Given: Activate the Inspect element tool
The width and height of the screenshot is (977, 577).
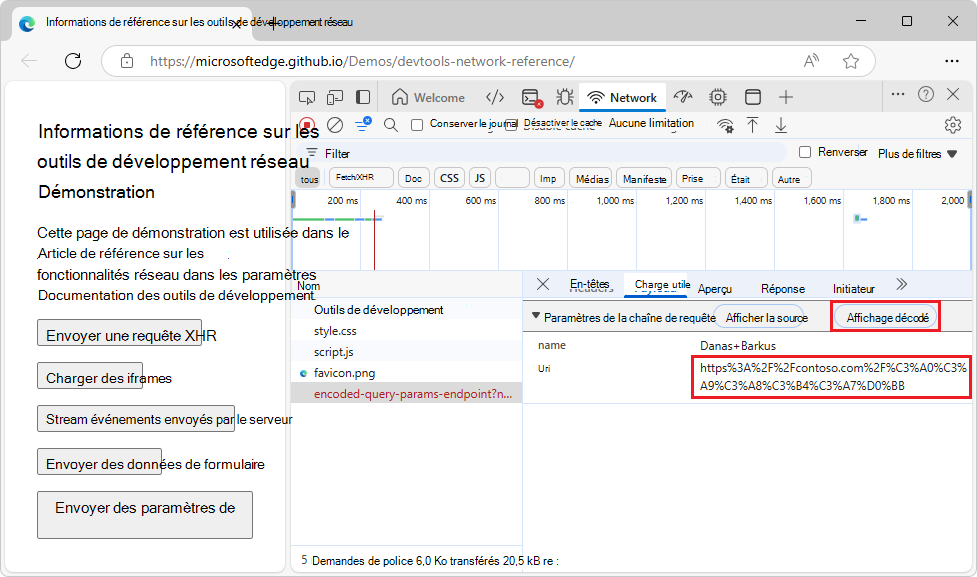Looking at the screenshot, I should (307, 97).
